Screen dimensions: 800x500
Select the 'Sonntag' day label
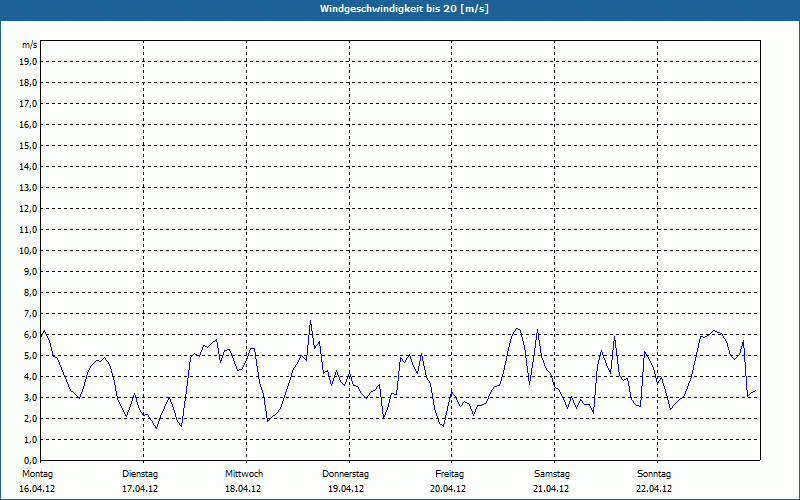click(x=654, y=474)
